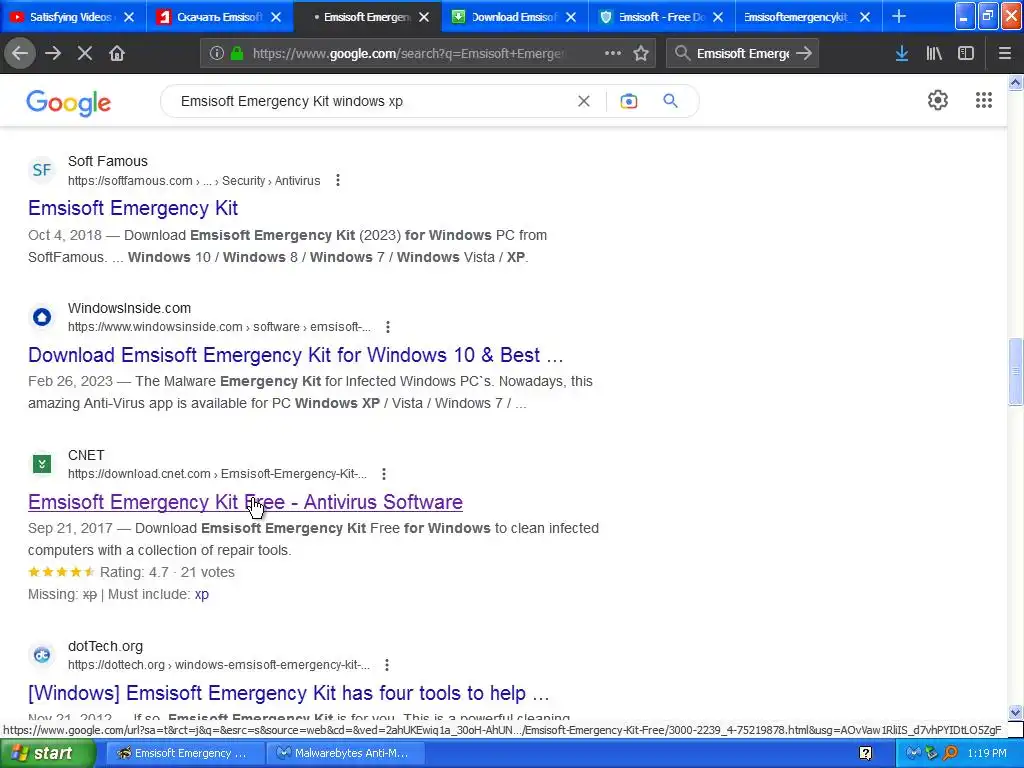Switch to Emsisoft Emergency taskbar window
This screenshot has width=1024, height=768.
pos(185,753)
